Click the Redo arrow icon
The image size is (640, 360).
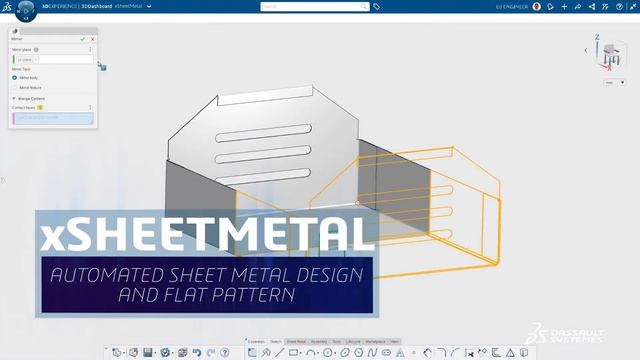coord(211,352)
